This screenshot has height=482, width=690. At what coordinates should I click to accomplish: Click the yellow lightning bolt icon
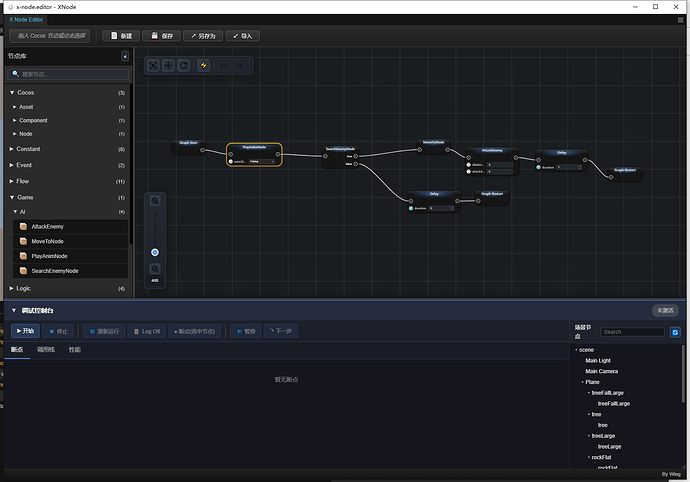[x=203, y=66]
